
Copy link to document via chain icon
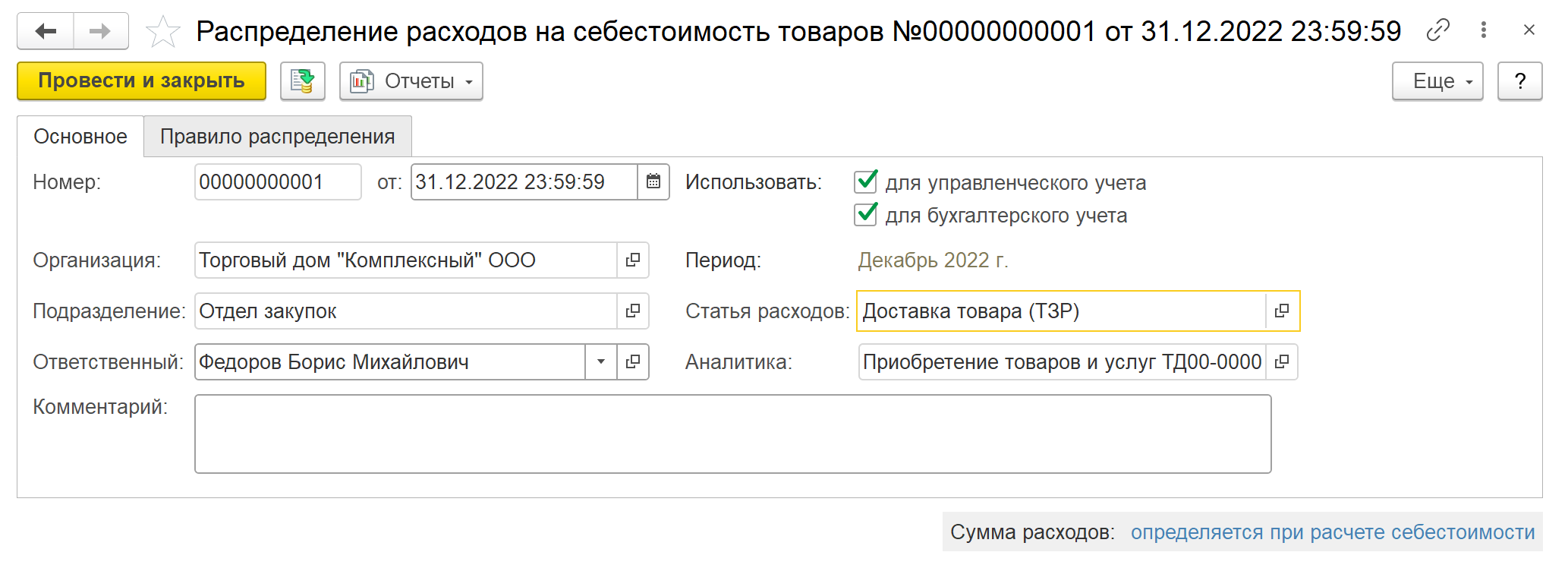point(1437,30)
